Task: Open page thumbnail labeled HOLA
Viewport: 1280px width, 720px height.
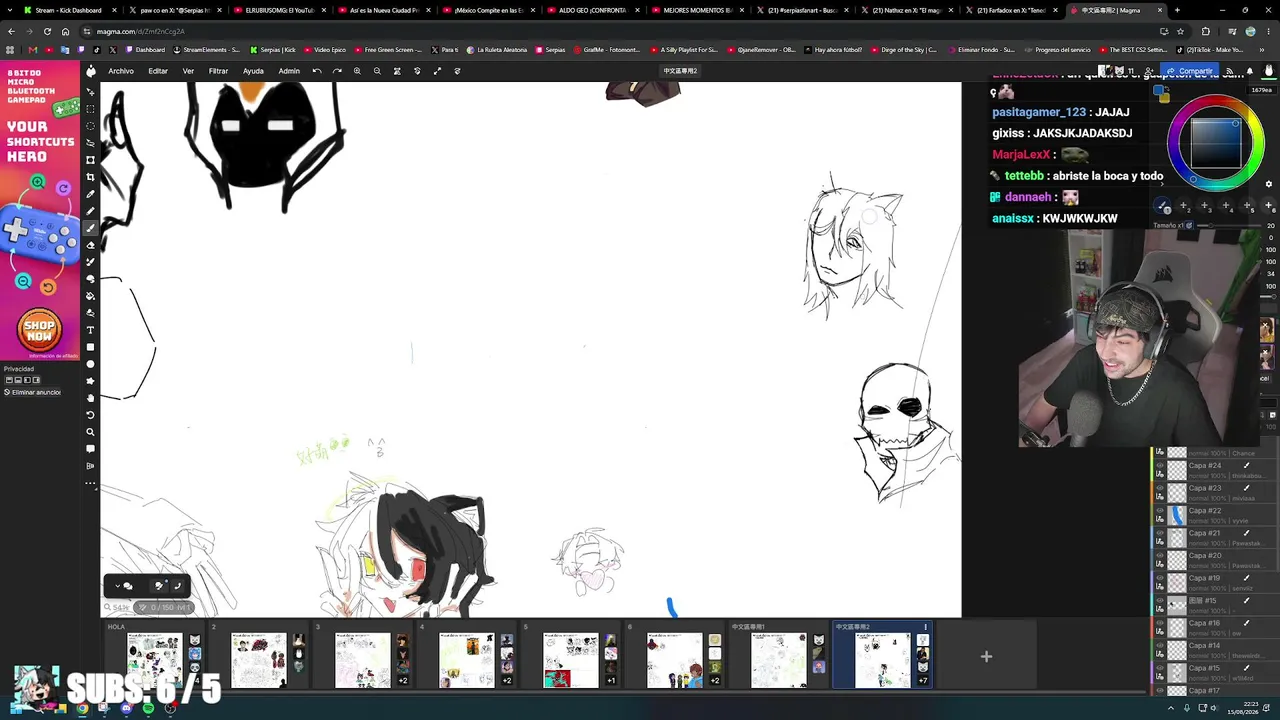Action: [x=154, y=659]
